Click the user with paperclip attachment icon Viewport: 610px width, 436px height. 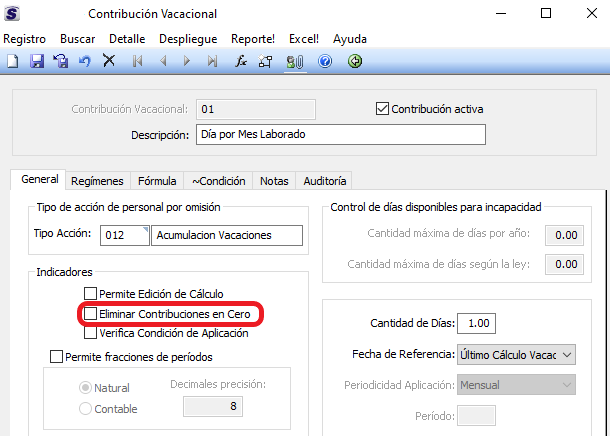294,62
